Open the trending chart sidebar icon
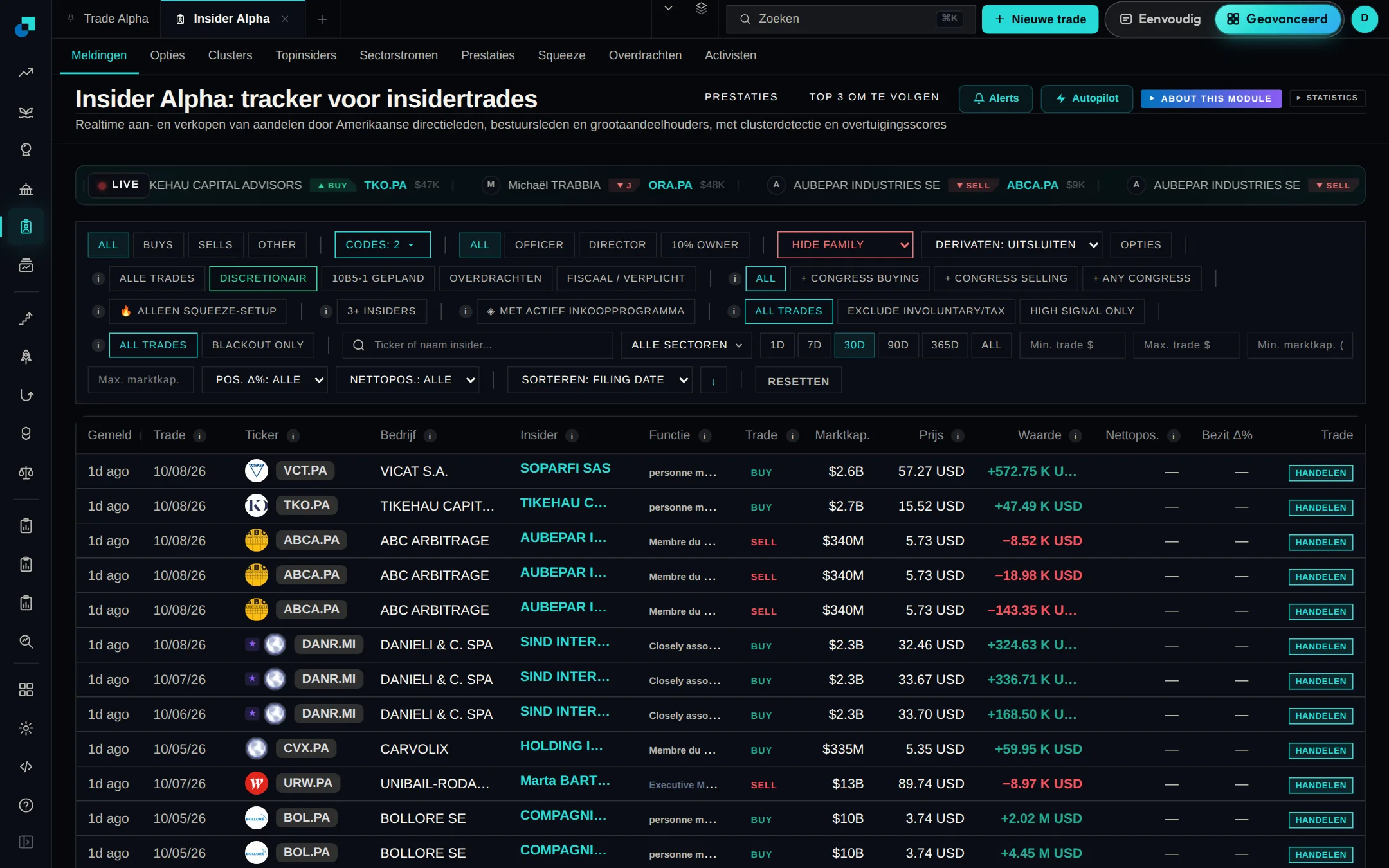 tap(26, 73)
